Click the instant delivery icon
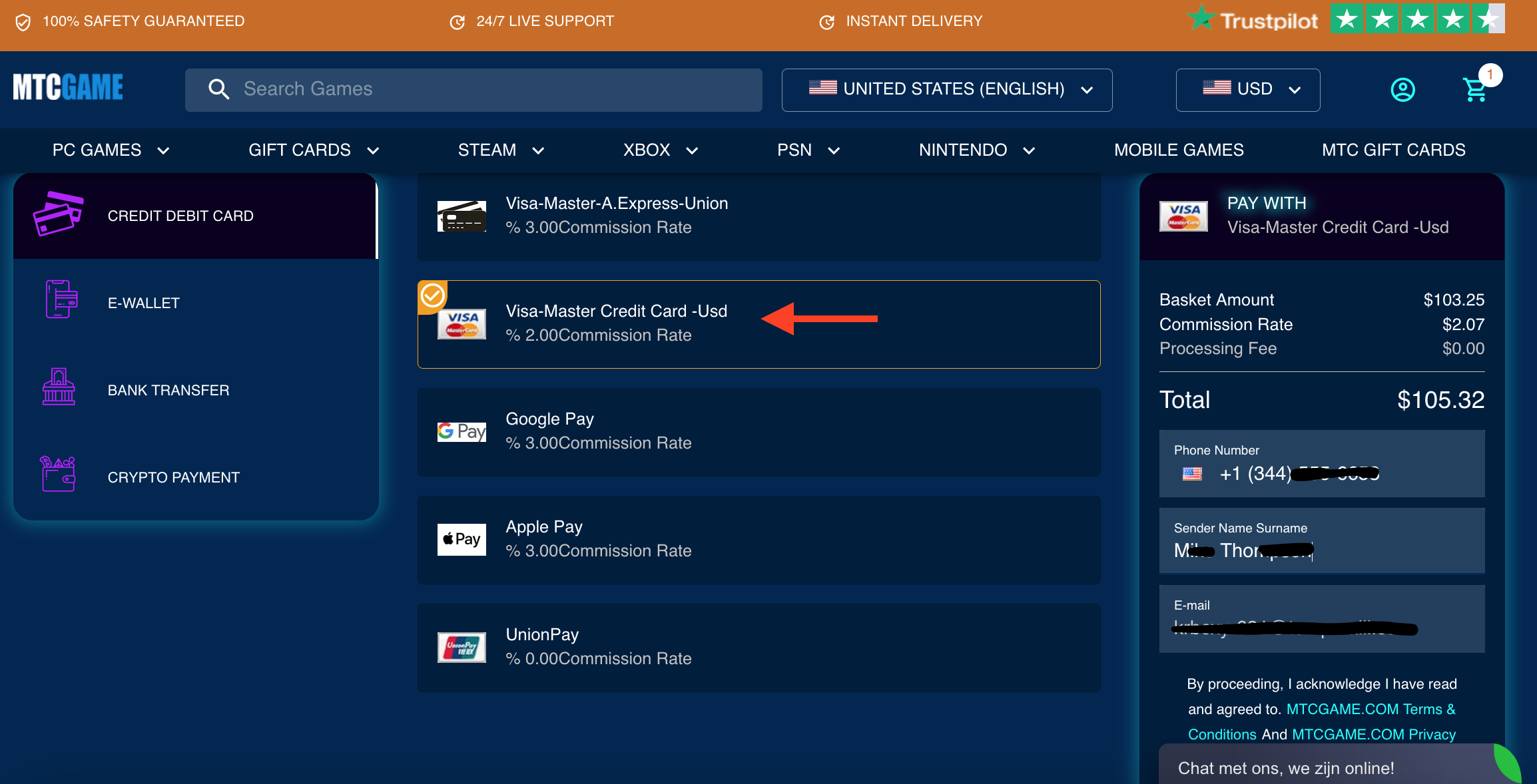 coord(826,23)
